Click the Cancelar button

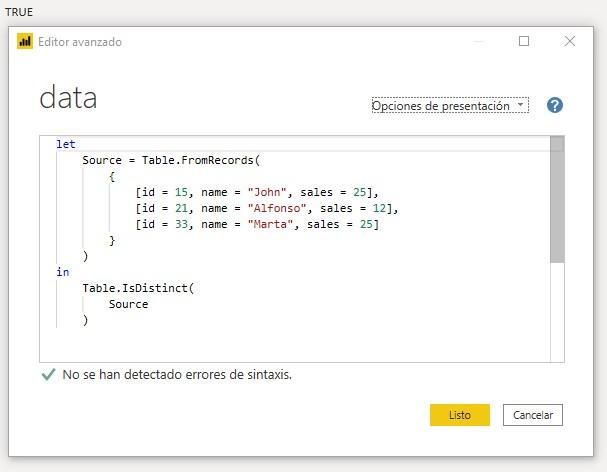pos(533,415)
